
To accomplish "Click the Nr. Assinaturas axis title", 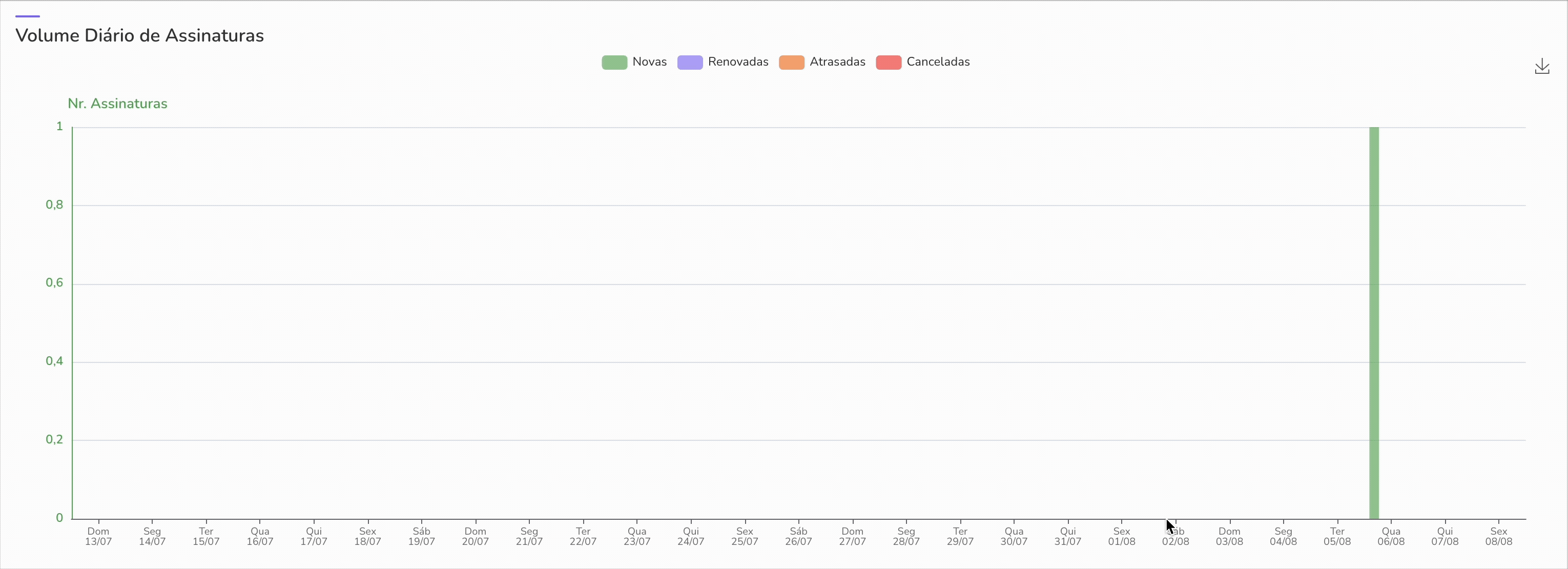I will point(117,104).
